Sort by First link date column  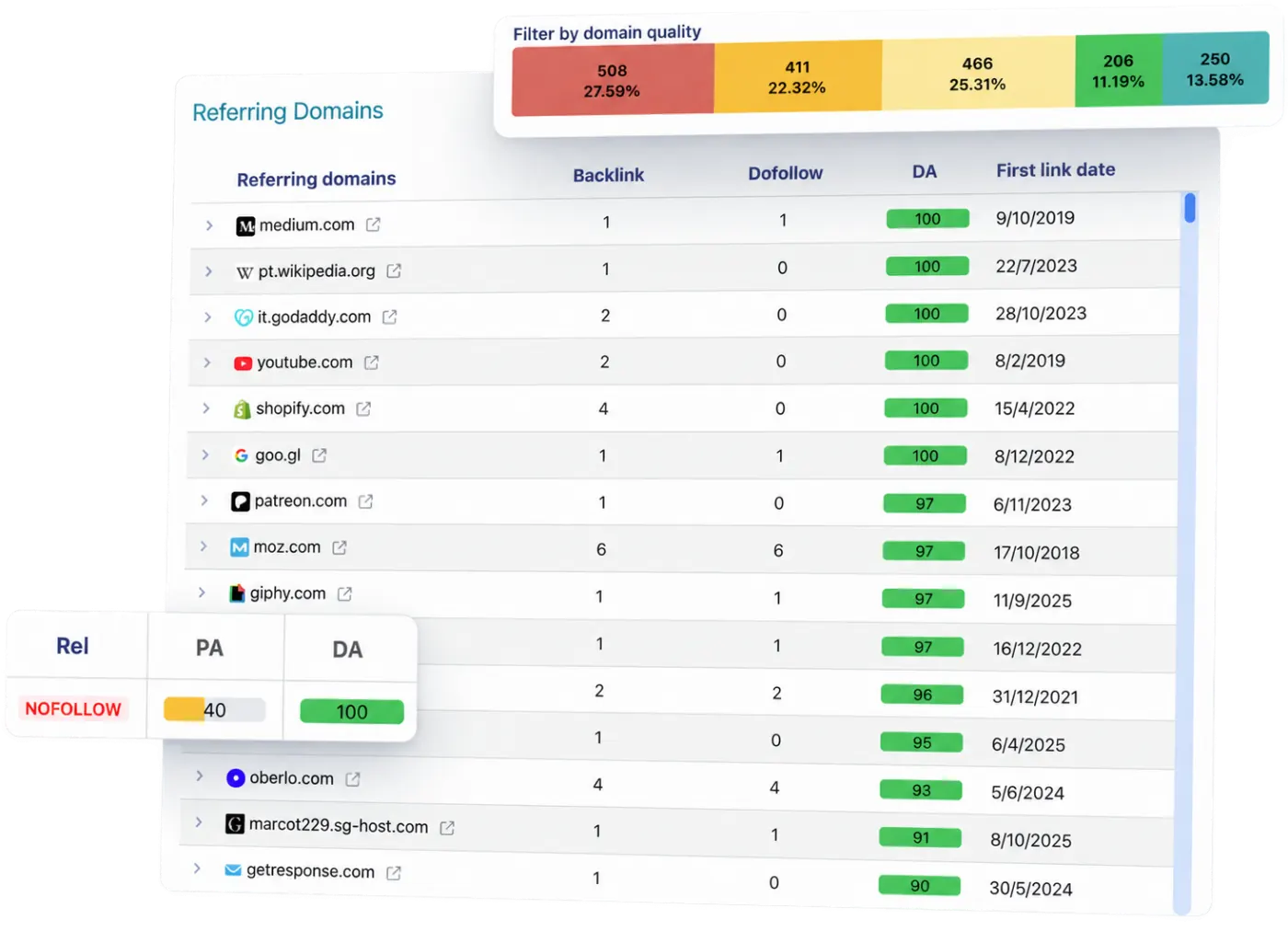pyautogui.click(x=1056, y=169)
